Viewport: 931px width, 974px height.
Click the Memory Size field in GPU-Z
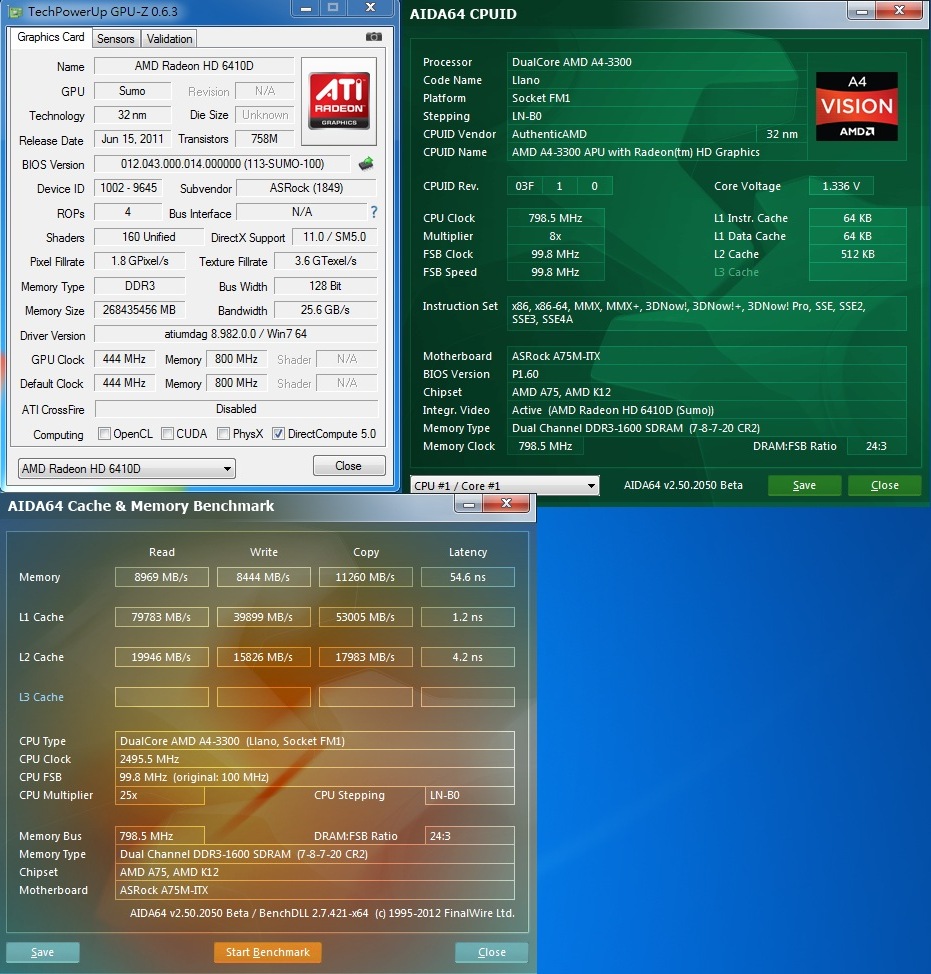[x=139, y=309]
